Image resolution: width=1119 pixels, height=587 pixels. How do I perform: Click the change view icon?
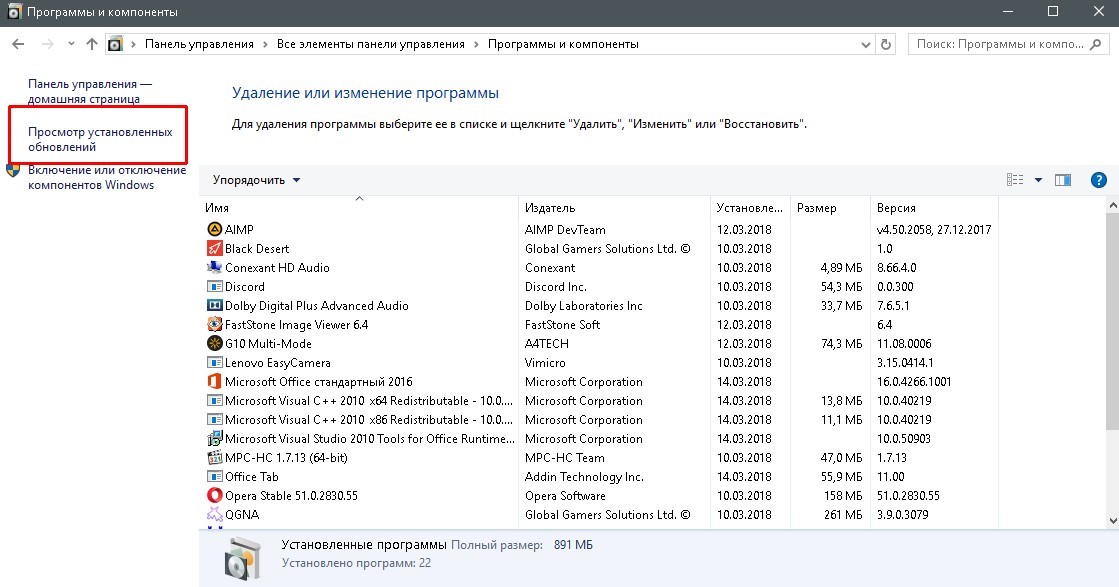coord(1015,180)
